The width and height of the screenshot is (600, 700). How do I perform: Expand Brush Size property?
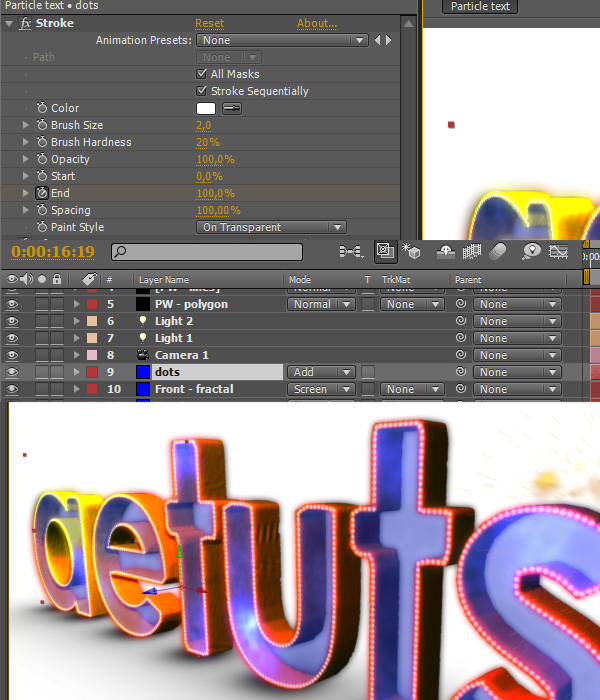[26, 125]
